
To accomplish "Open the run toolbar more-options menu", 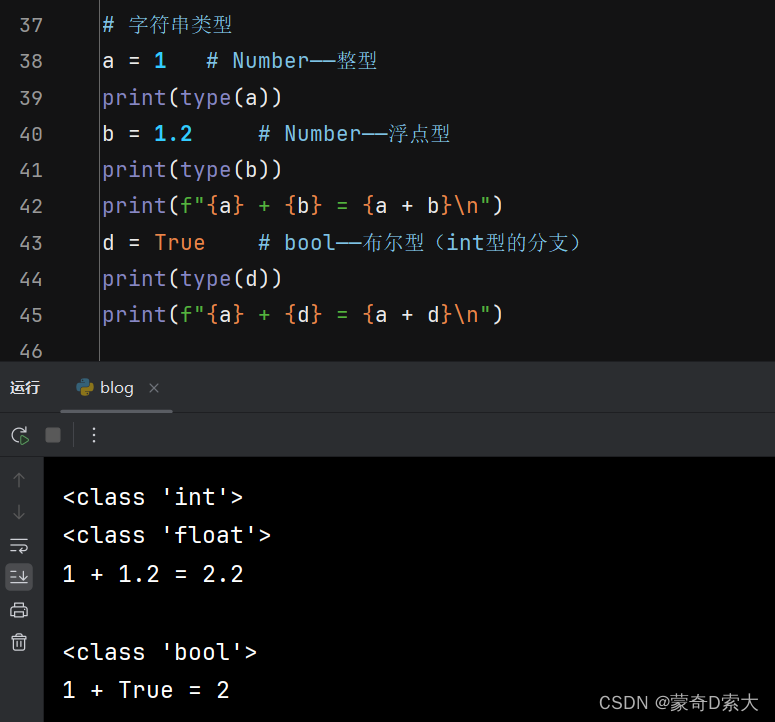I will pos(94,435).
